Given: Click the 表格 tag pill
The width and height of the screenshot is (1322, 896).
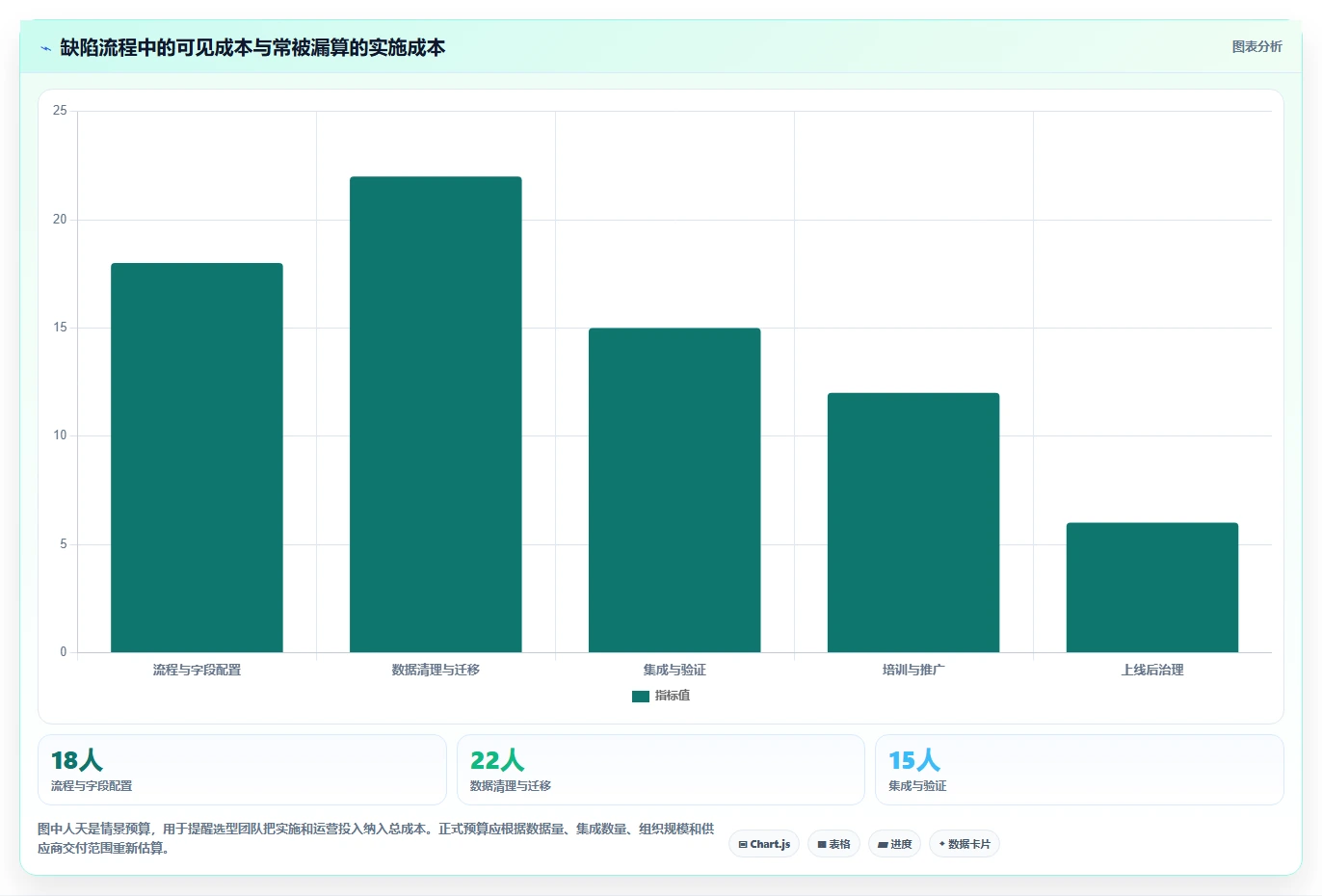Looking at the screenshot, I should pyautogui.click(x=833, y=844).
